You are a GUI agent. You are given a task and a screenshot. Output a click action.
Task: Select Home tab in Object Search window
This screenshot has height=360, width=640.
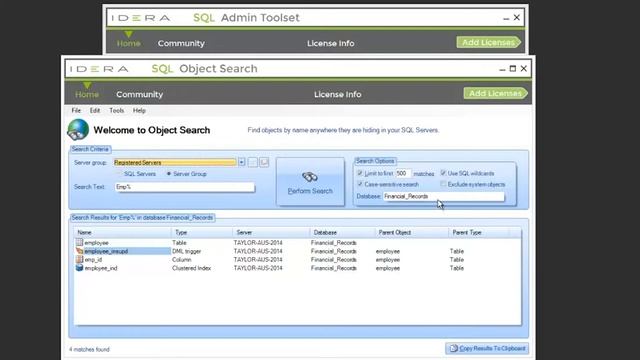[x=87, y=94]
